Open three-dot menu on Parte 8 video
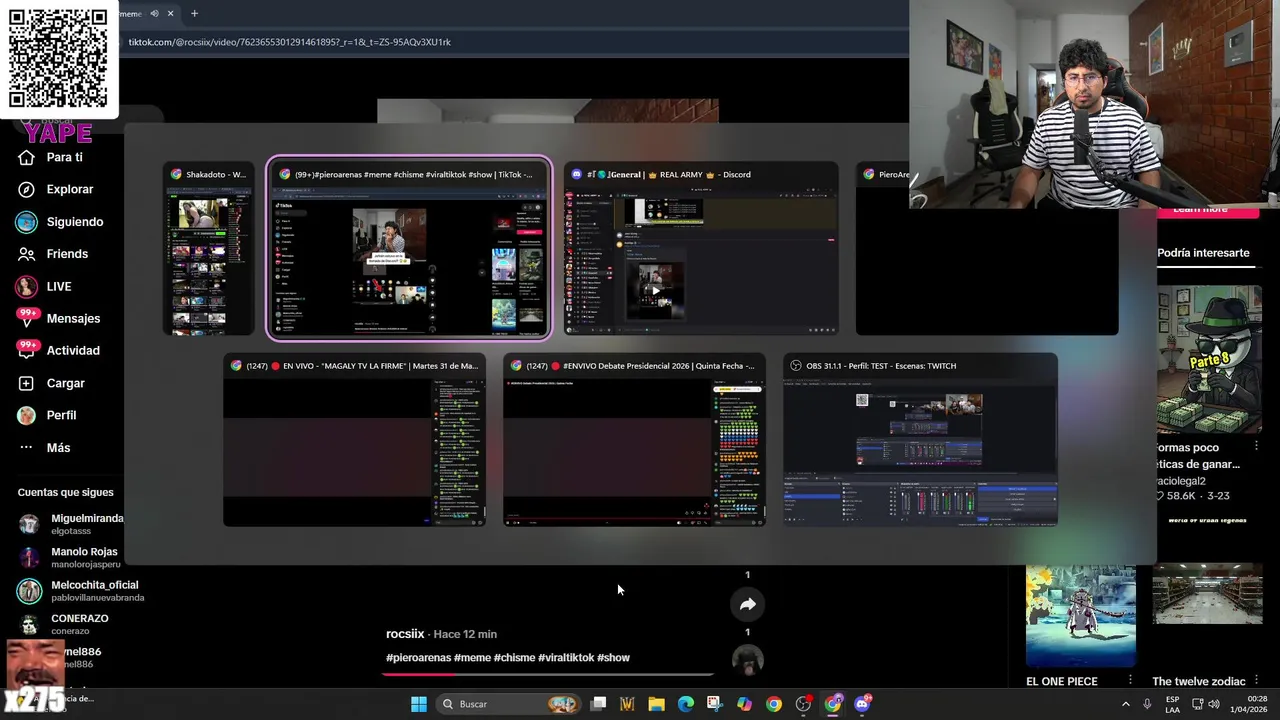 [x=1257, y=446]
